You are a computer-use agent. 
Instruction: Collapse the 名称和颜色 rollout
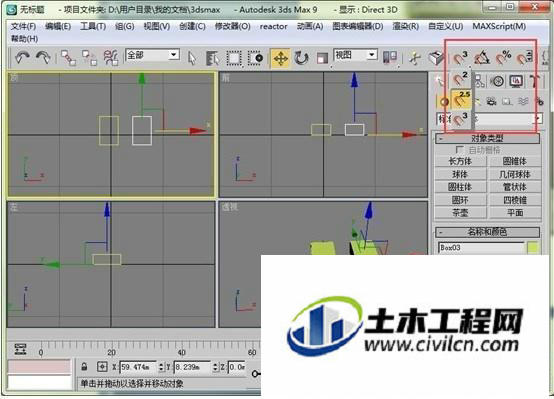[487, 232]
